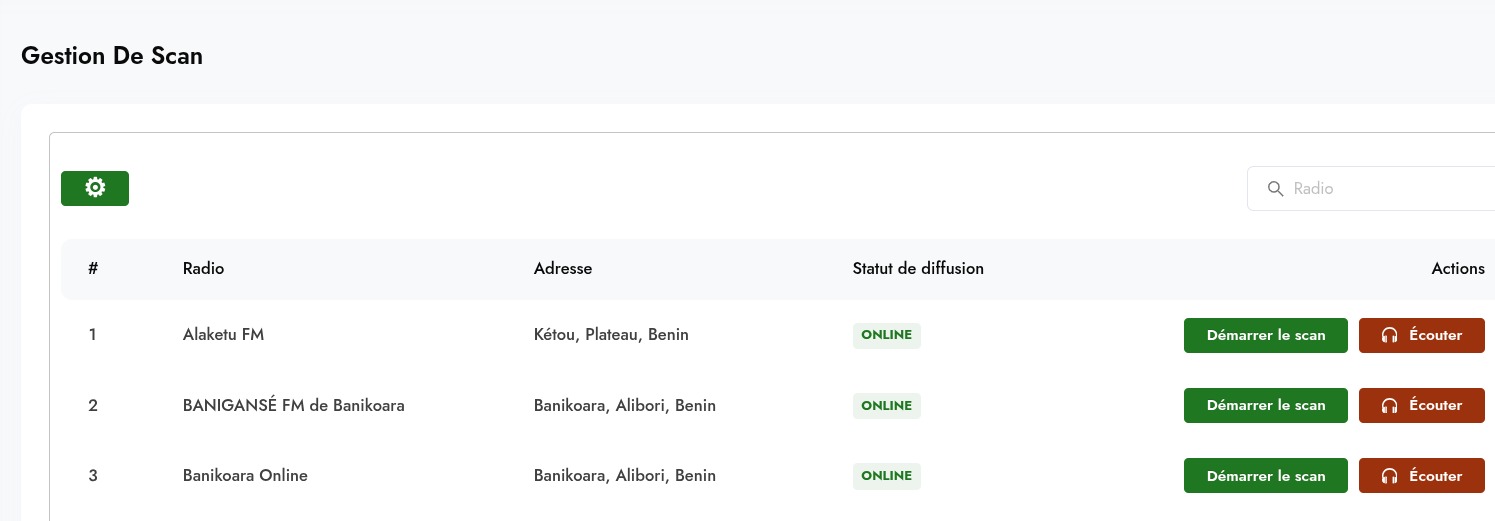The width and height of the screenshot is (1495, 521).
Task: Select the Adresse column header
Action: click(563, 269)
